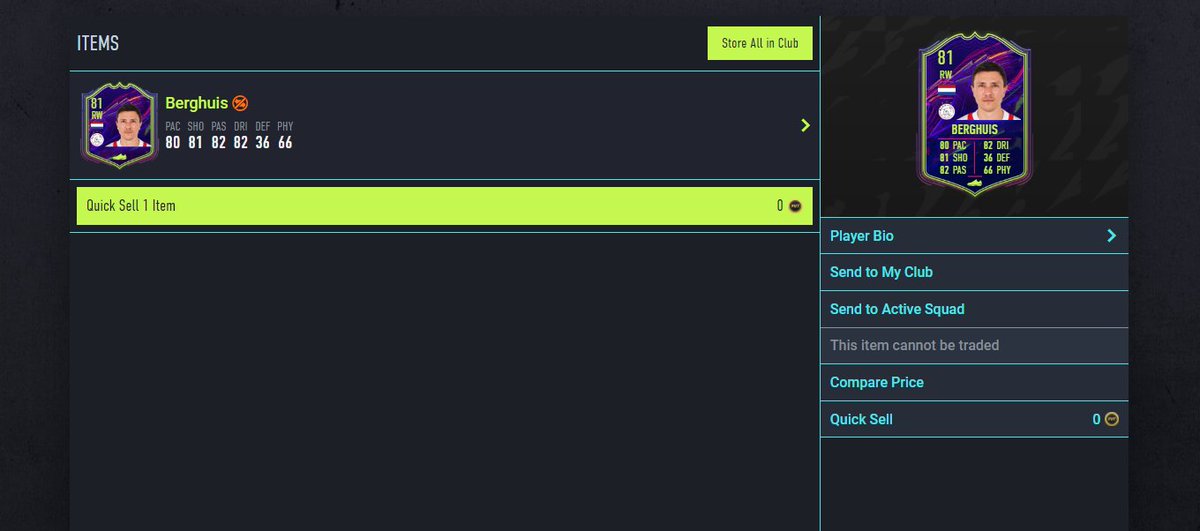1200x531 pixels.
Task: Click Quick Sell 1 Item bar
Action: 445,206
